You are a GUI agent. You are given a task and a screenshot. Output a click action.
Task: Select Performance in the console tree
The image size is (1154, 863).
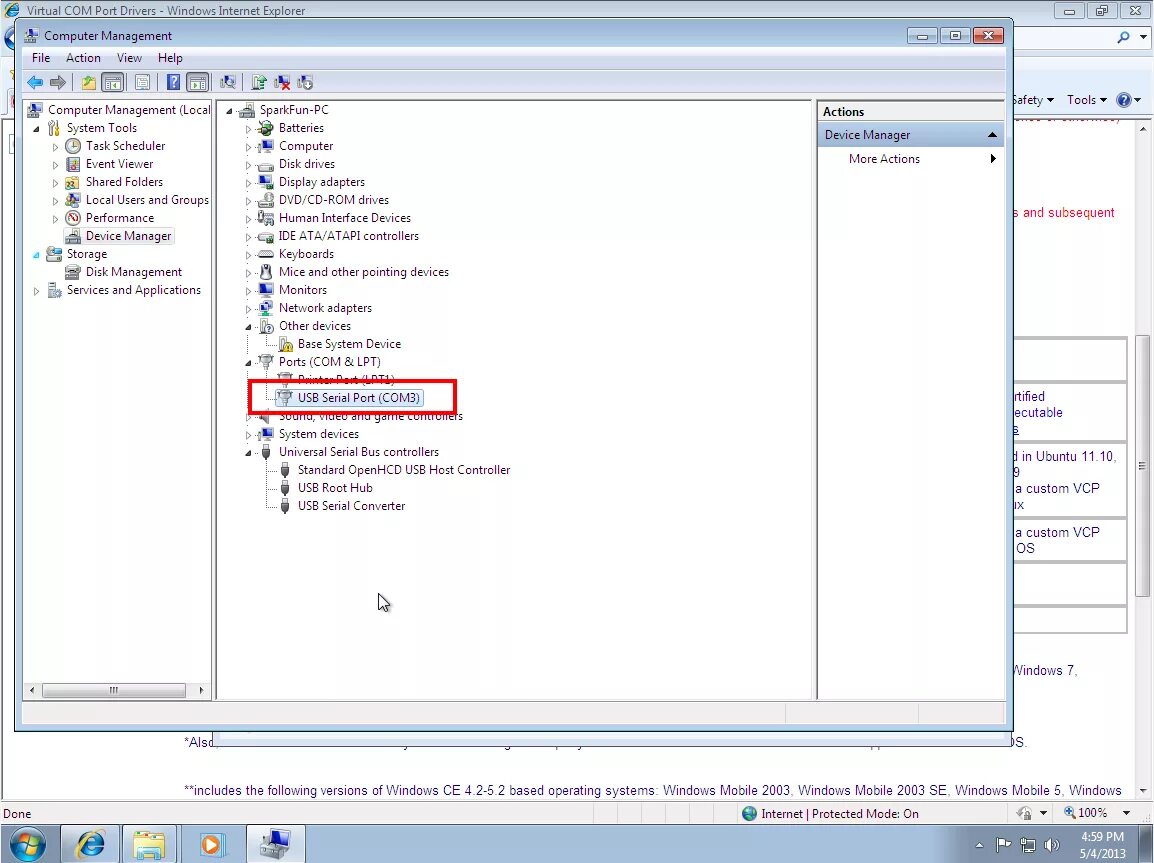pyautogui.click(x=120, y=218)
